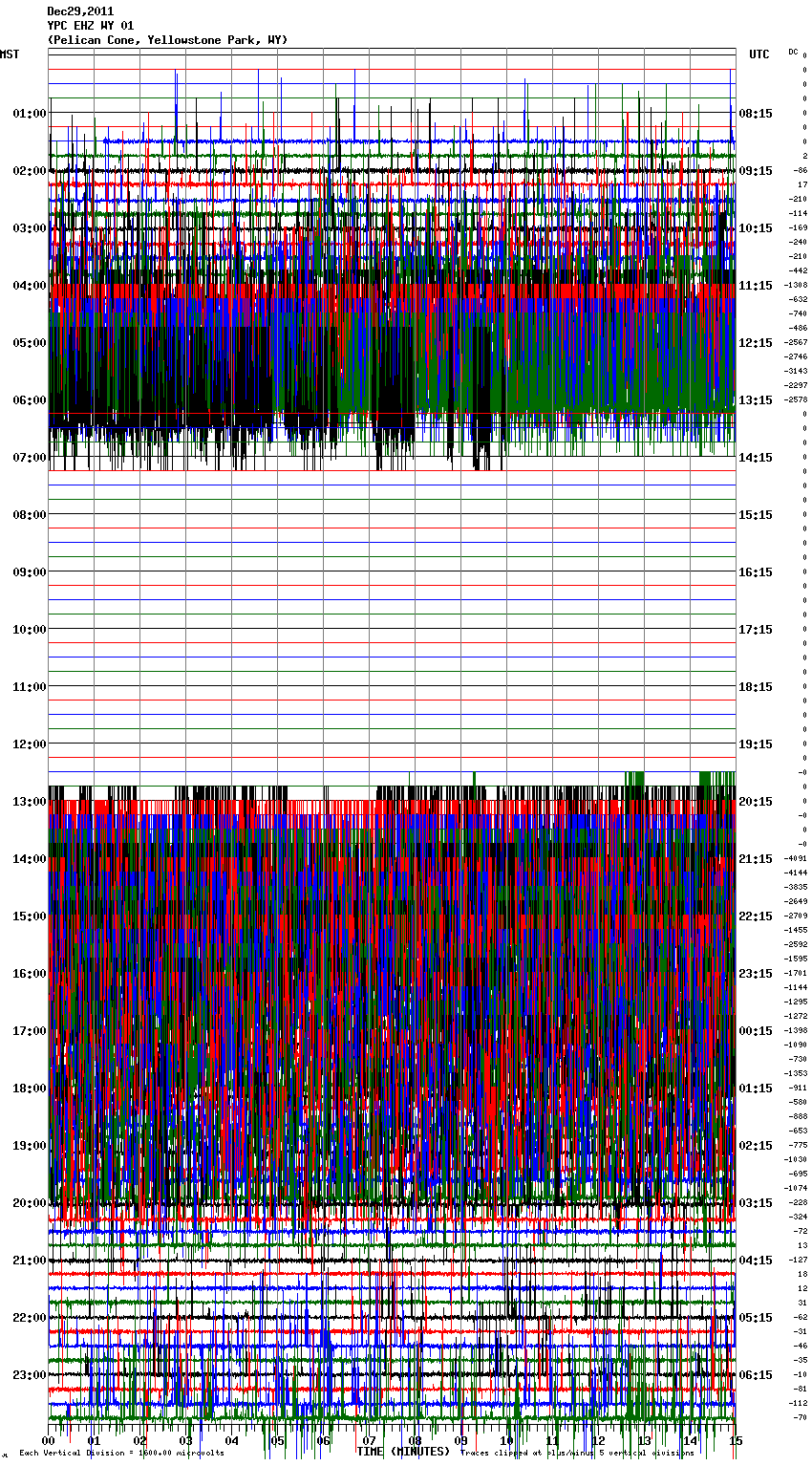812x1466 pixels.
Task: Select the 23:00 MST time marker
Action: click(29, 1375)
